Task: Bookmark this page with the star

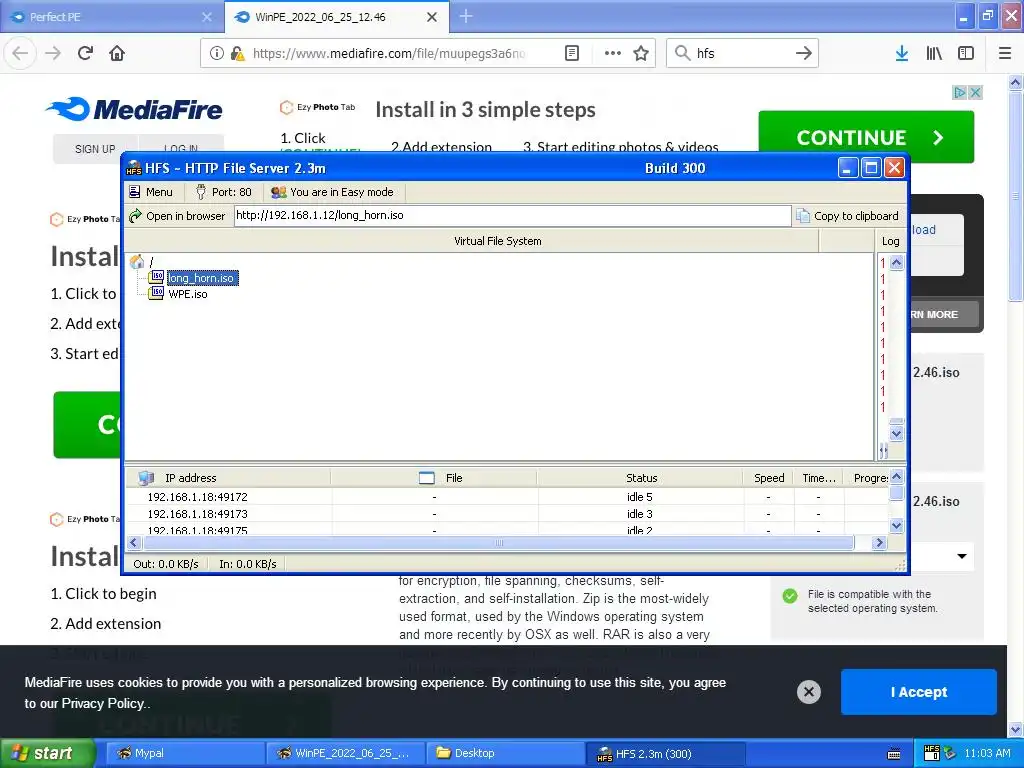Action: (641, 54)
